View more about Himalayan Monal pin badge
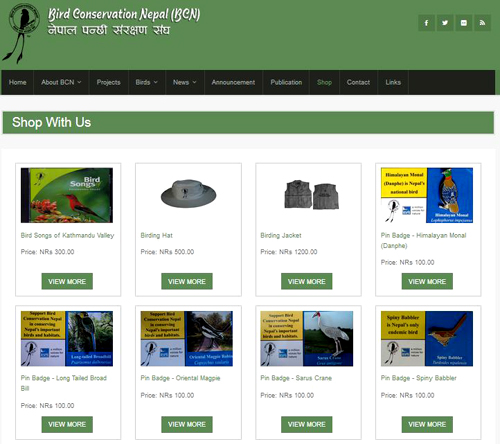 coord(427,282)
